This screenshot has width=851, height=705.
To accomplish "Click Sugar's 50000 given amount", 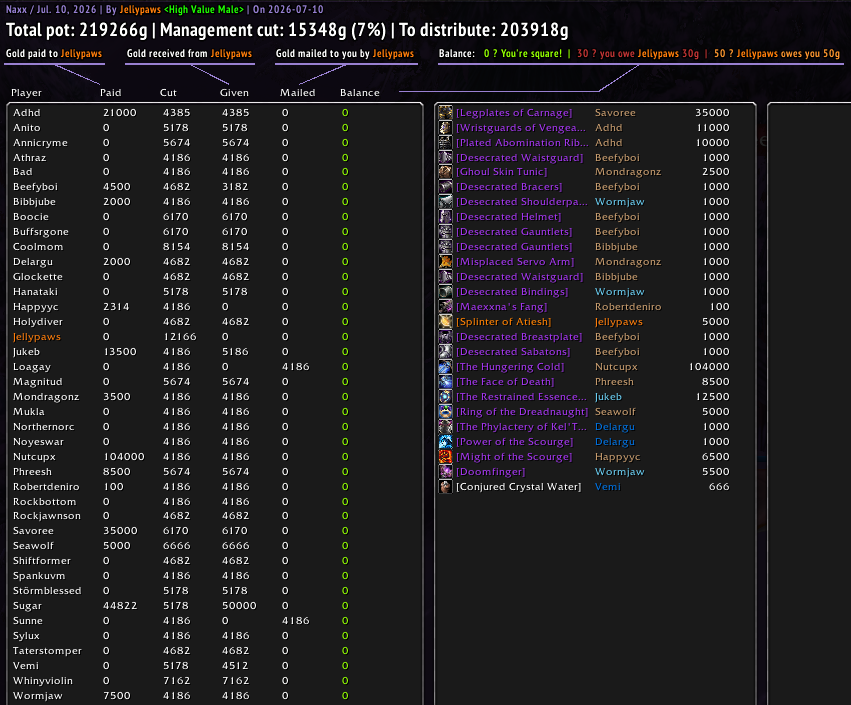I will pyautogui.click(x=239, y=606).
